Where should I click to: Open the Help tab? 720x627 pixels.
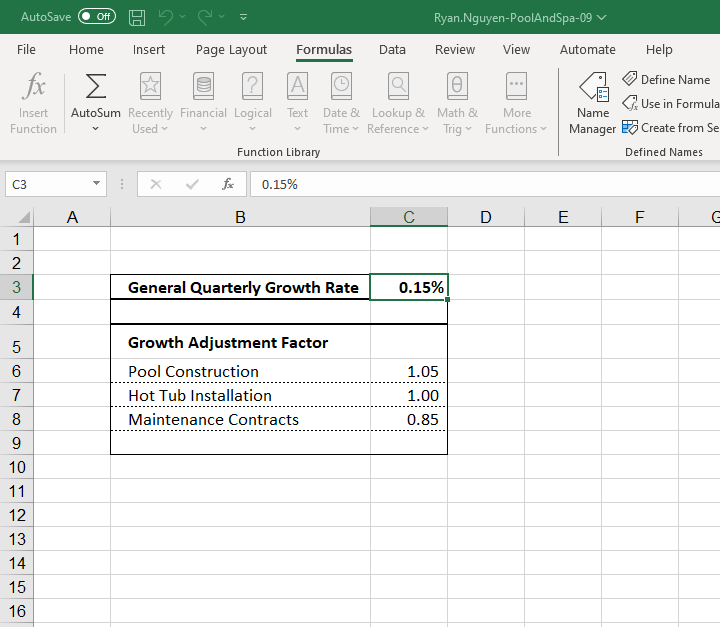click(659, 50)
